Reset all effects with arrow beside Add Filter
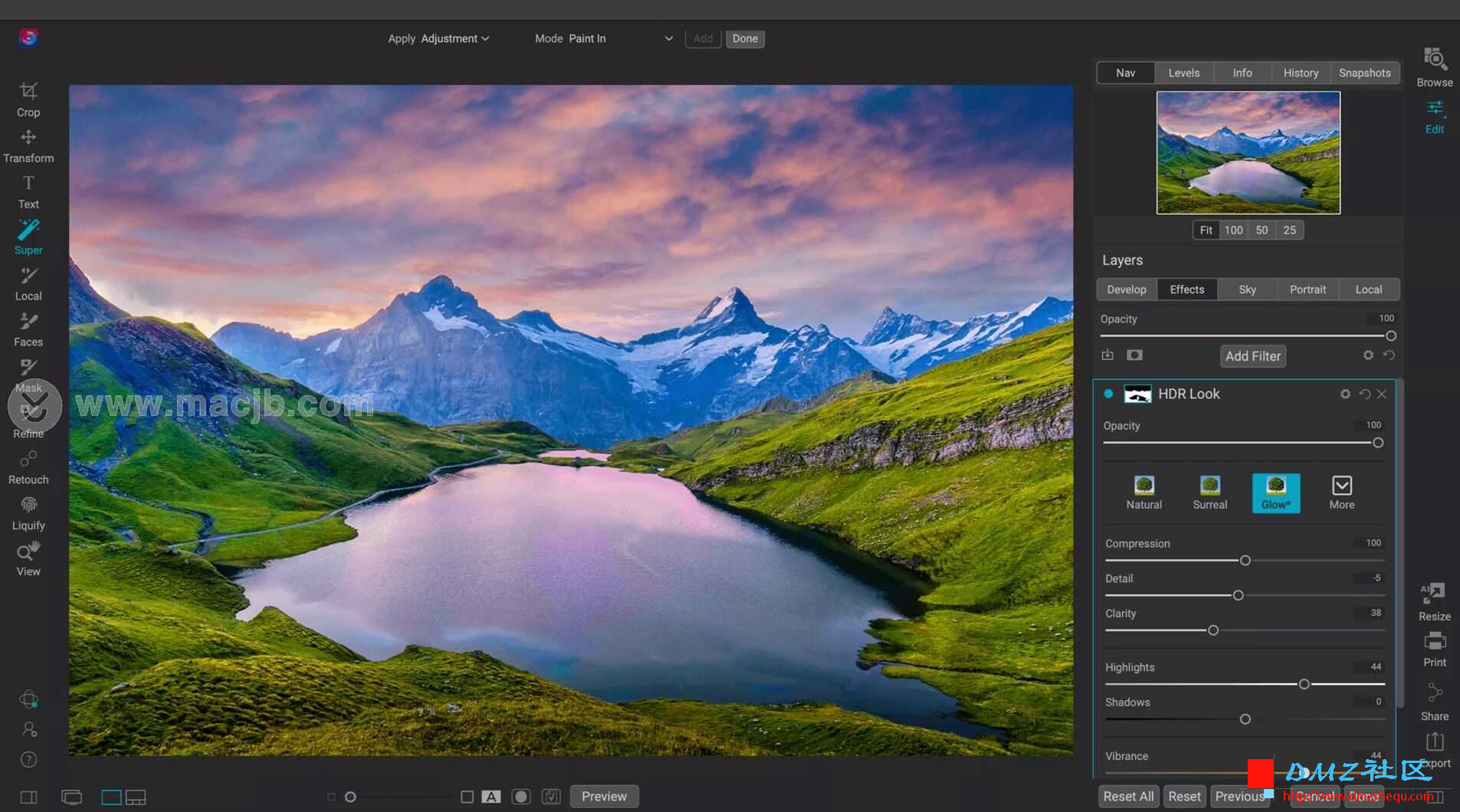This screenshot has width=1460, height=812. tap(1389, 355)
